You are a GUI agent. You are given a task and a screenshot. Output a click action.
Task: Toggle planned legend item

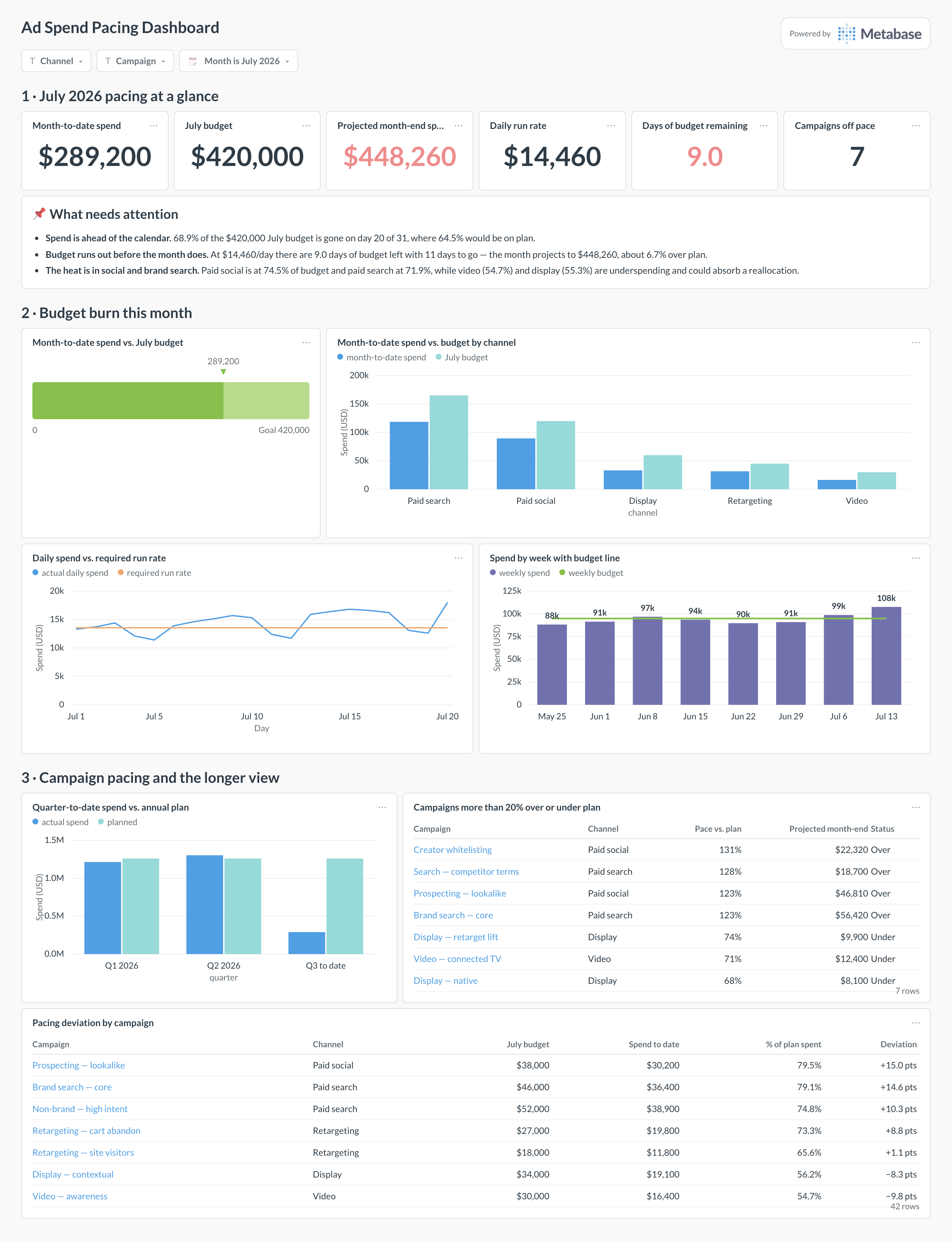click(x=117, y=822)
